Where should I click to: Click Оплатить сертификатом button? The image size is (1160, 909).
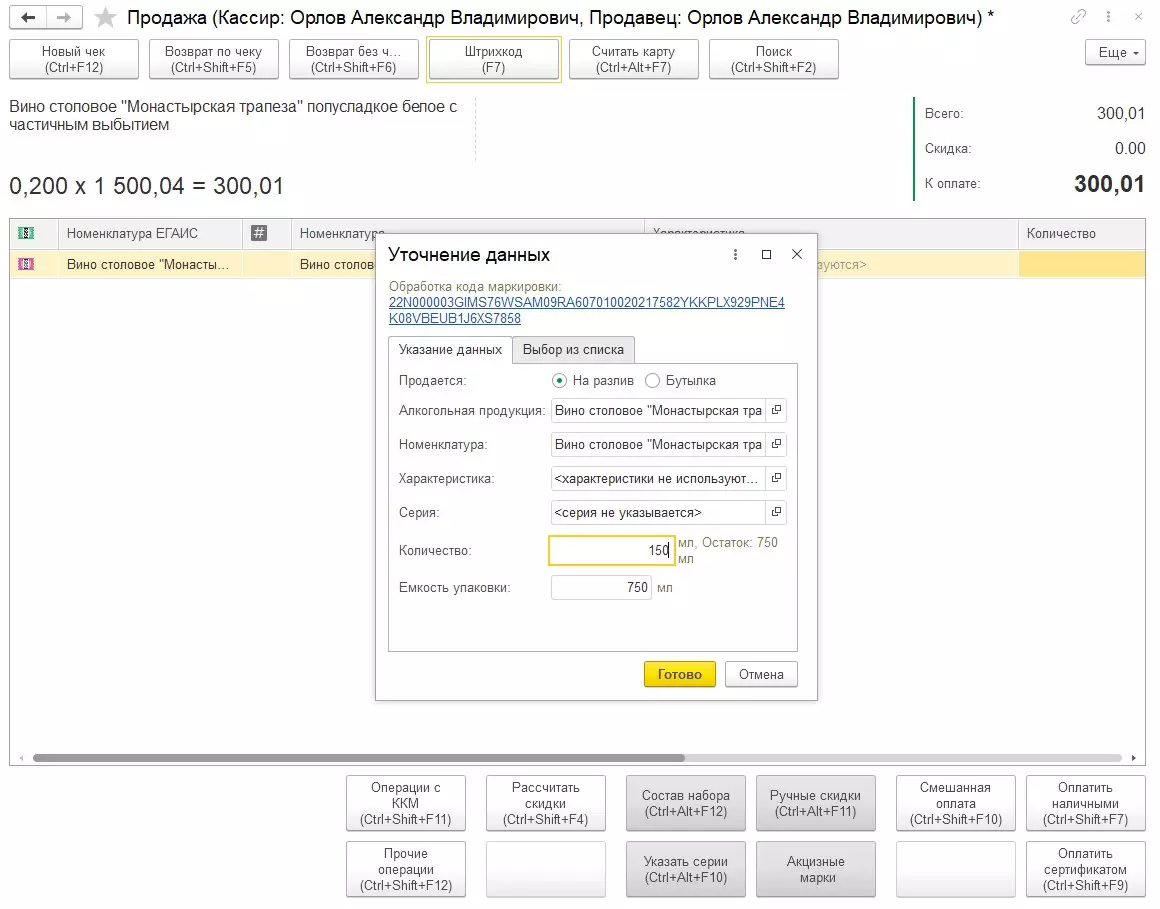click(1085, 869)
